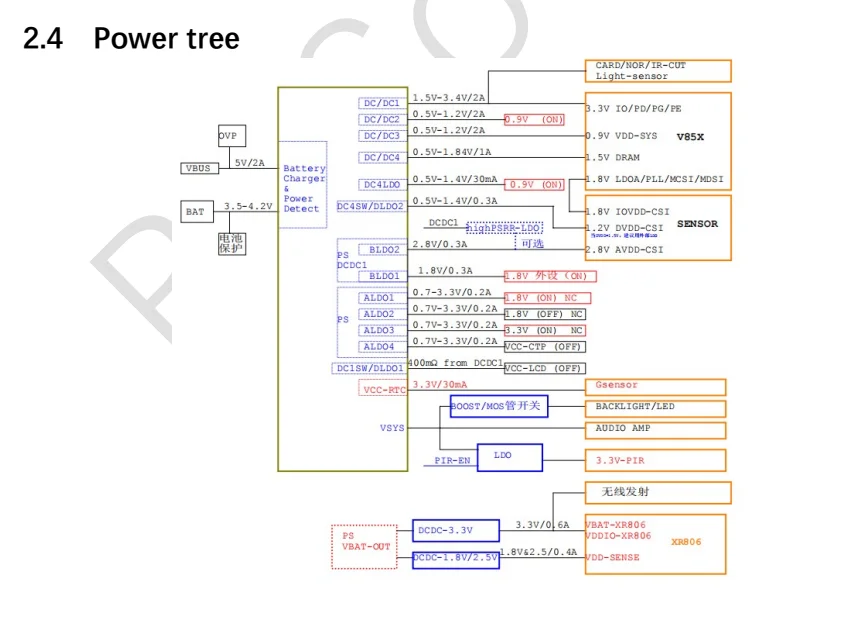The width and height of the screenshot is (859, 638).
Task: Click the blue LDO block
Action: pos(509,457)
